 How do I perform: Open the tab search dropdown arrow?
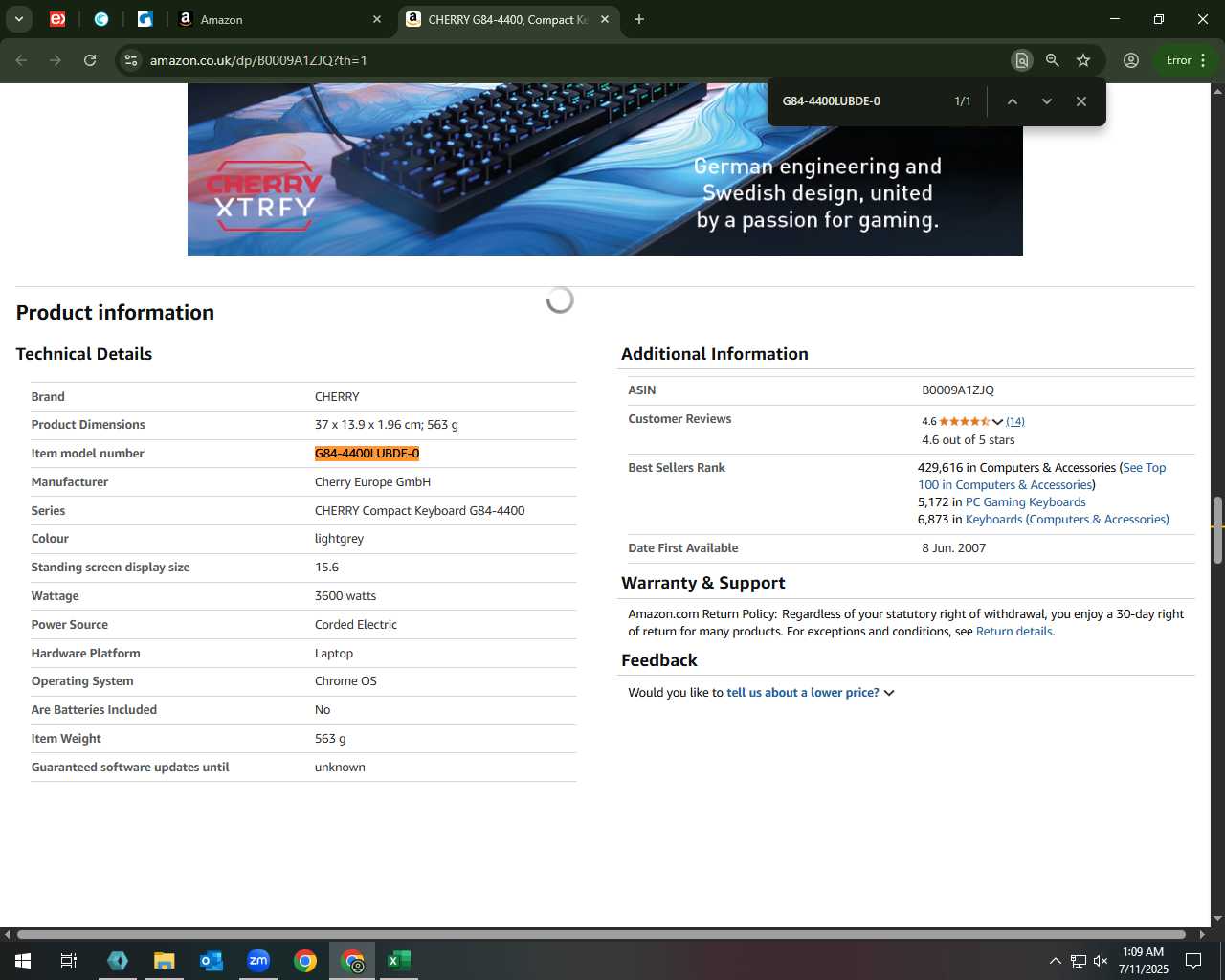tap(18, 19)
